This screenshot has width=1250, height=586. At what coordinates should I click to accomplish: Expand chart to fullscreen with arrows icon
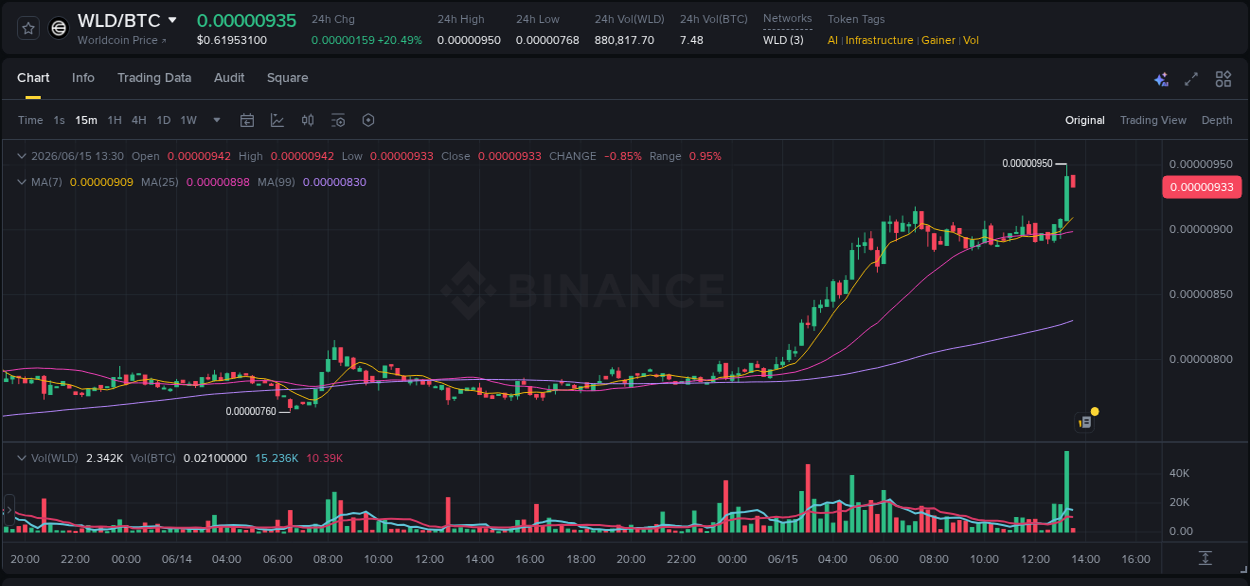1191,79
